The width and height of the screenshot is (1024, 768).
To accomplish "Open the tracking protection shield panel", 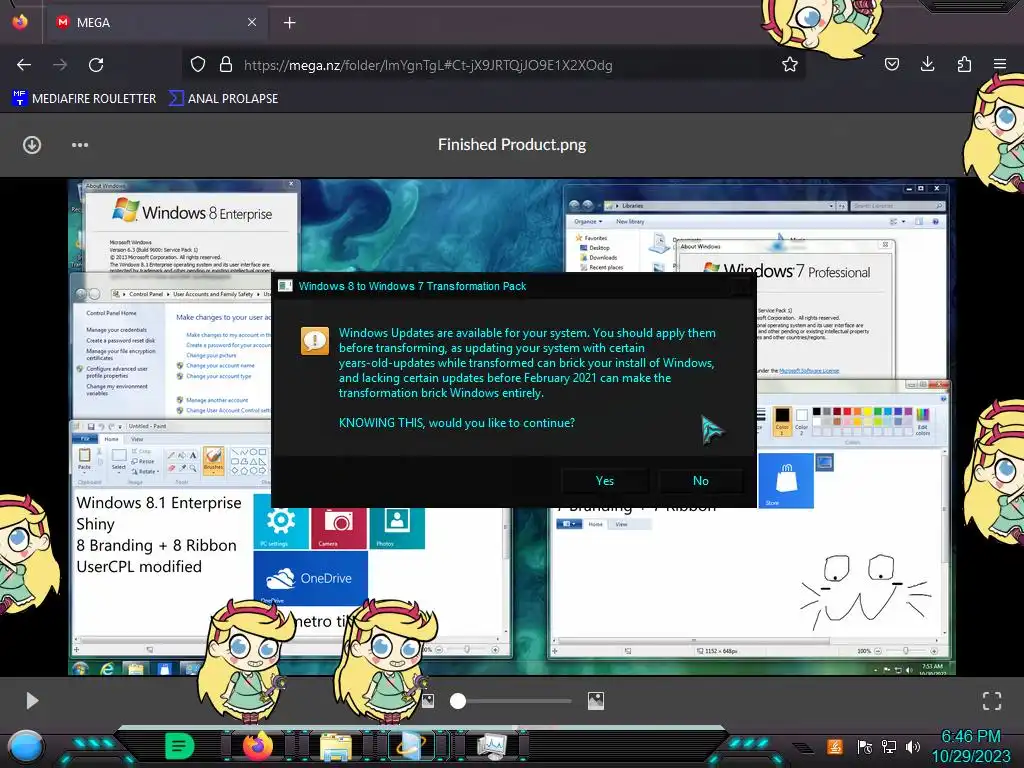I will (198, 64).
